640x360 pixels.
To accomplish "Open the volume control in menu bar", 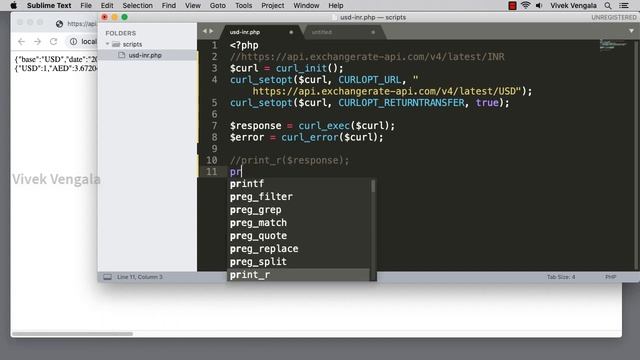I will 539,5.
